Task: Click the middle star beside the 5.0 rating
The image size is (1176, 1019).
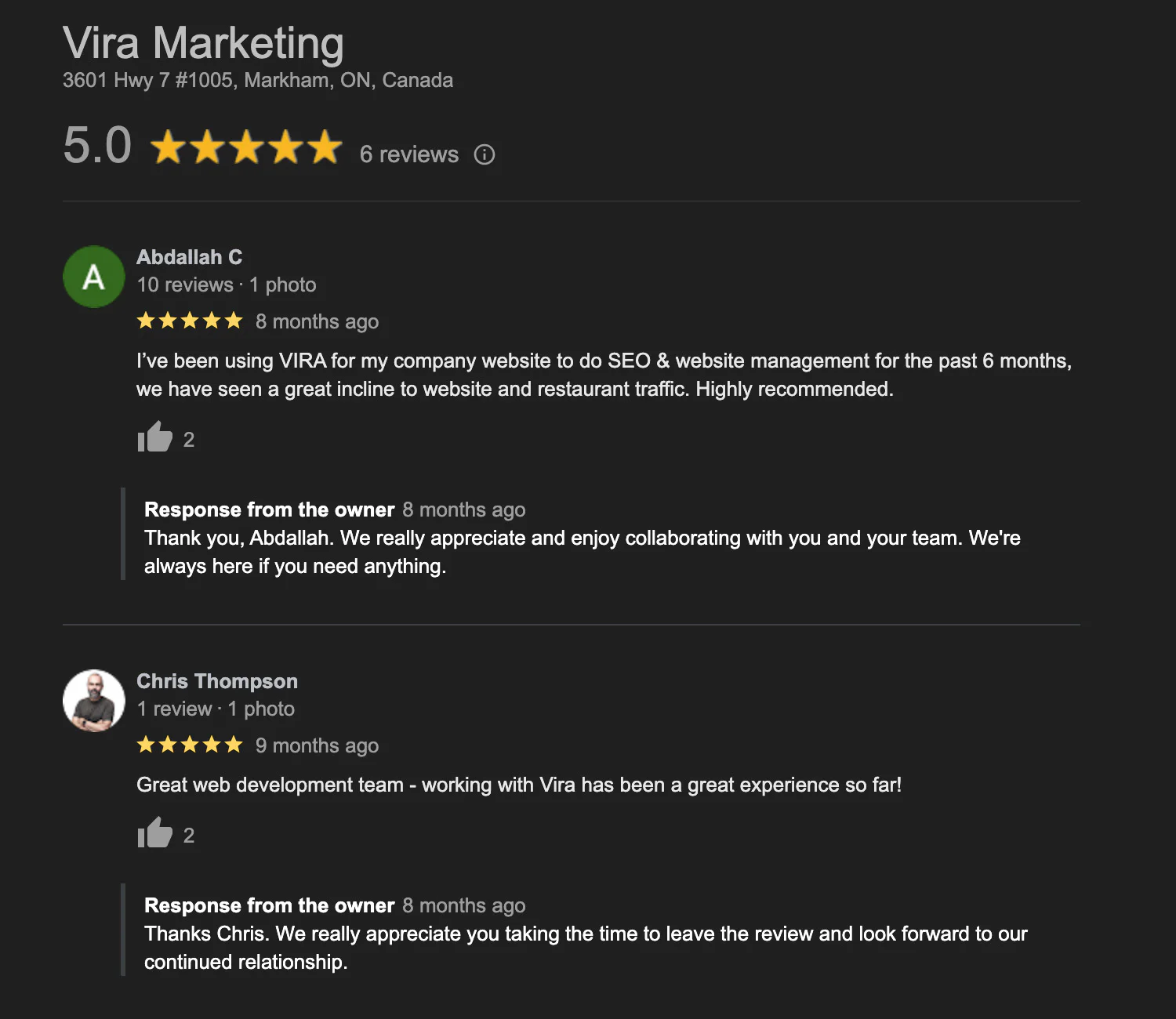Action: click(x=245, y=147)
